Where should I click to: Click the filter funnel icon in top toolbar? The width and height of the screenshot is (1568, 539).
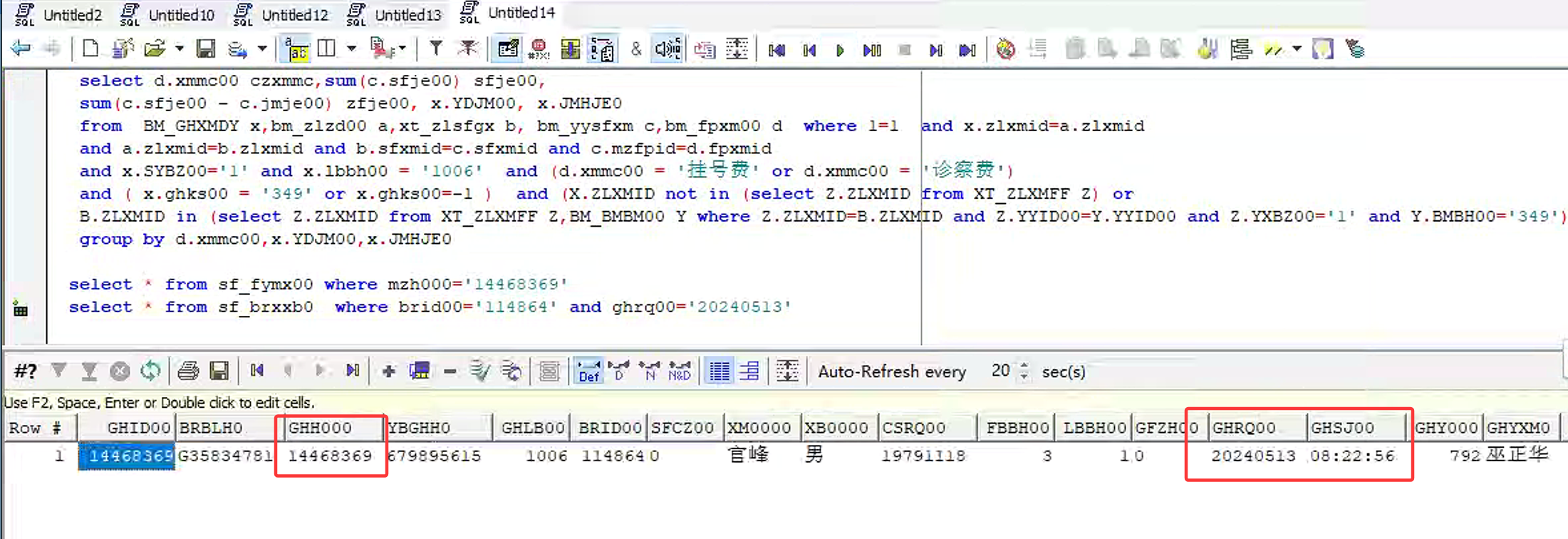pyautogui.click(x=435, y=48)
